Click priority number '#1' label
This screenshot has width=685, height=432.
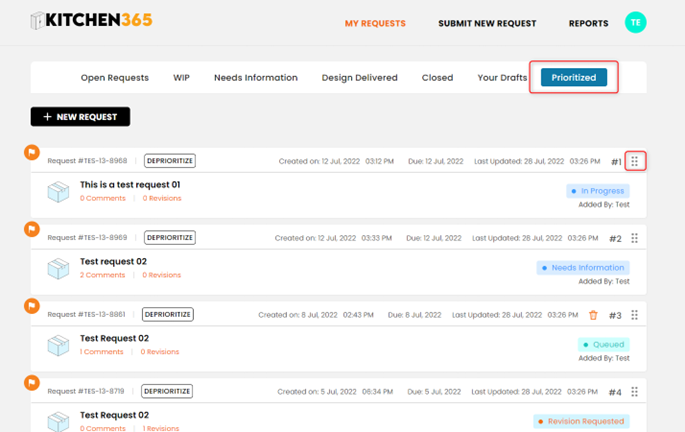point(616,162)
